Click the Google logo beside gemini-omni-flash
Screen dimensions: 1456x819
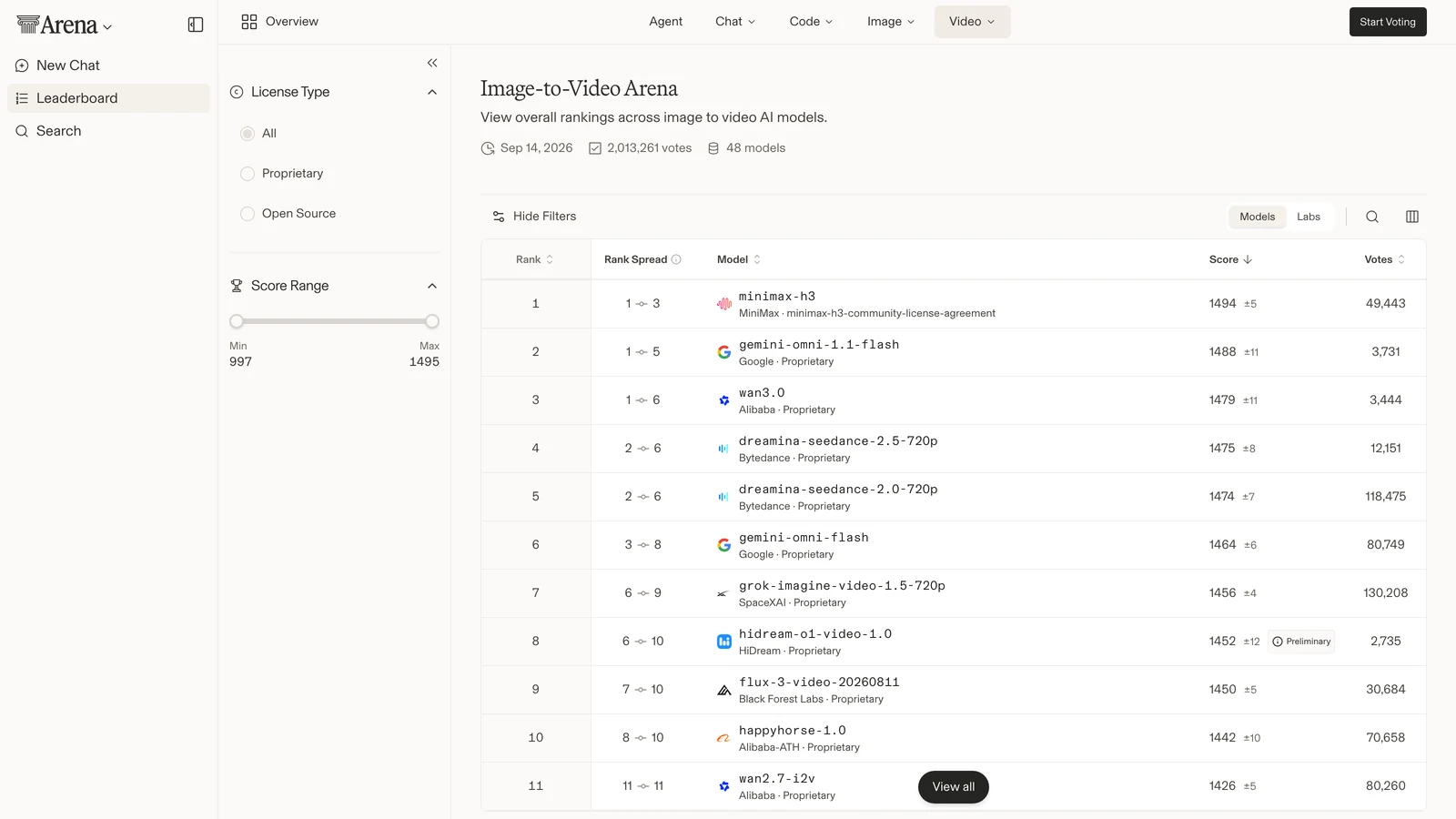(724, 545)
